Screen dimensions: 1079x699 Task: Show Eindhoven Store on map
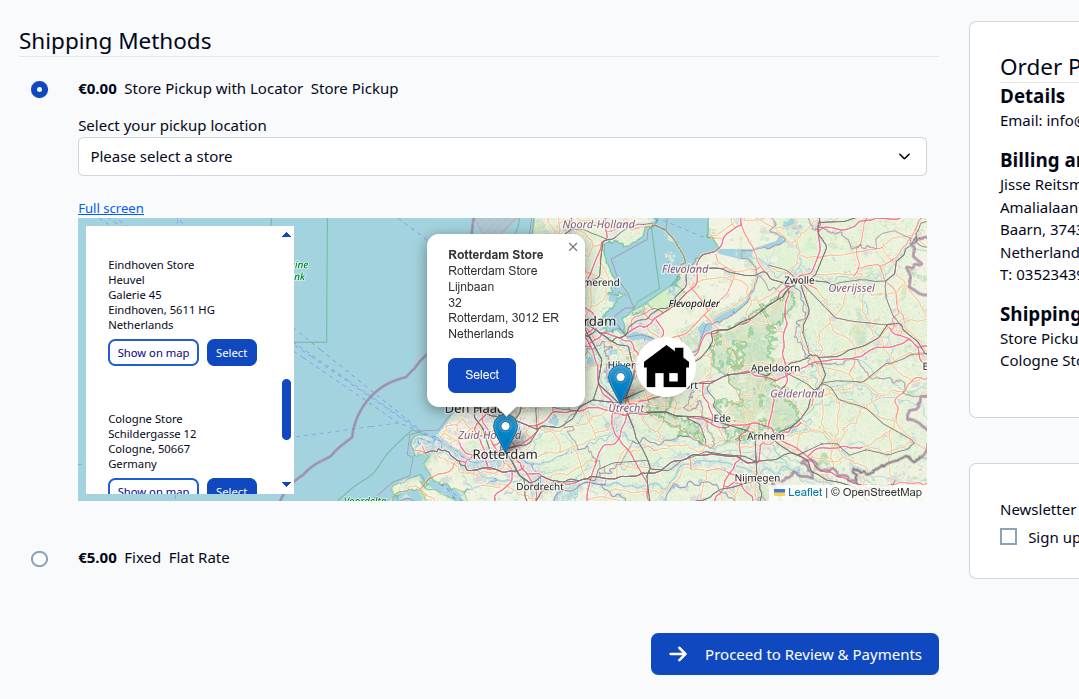click(153, 353)
